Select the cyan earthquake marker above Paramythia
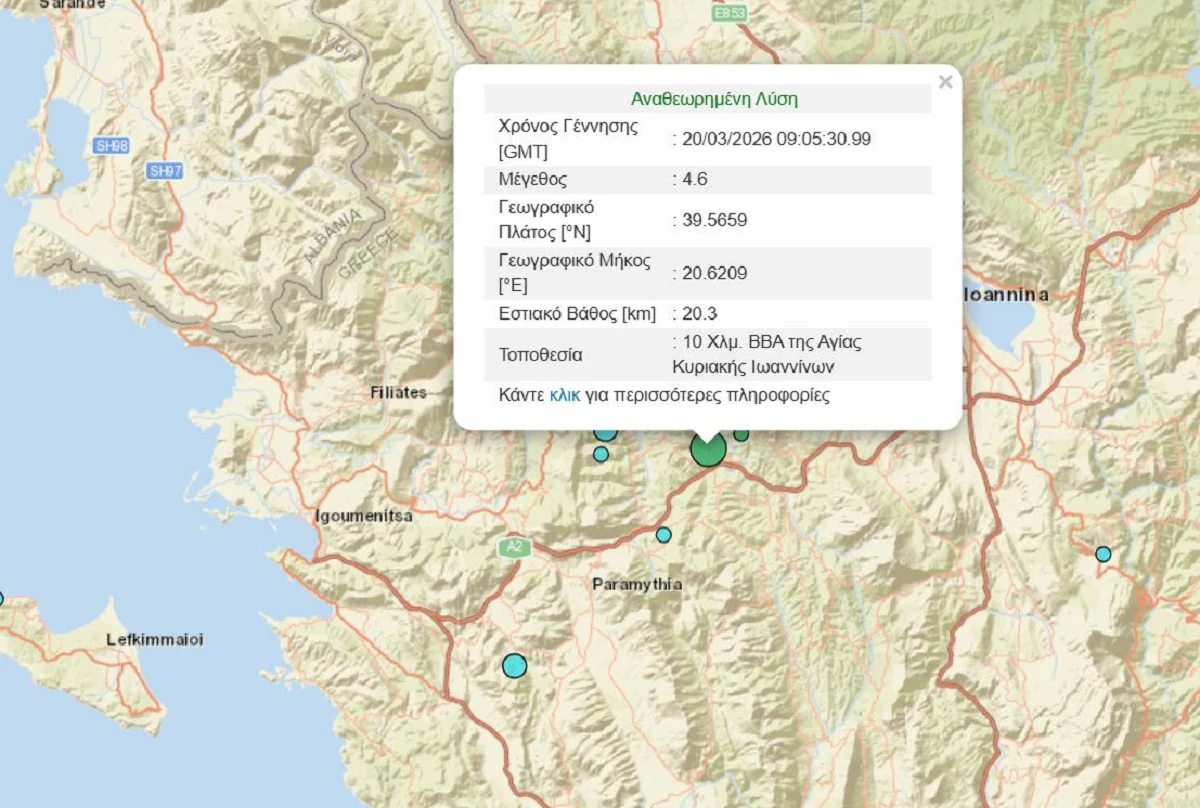Viewport: 1200px width, 808px height. pyautogui.click(x=664, y=535)
